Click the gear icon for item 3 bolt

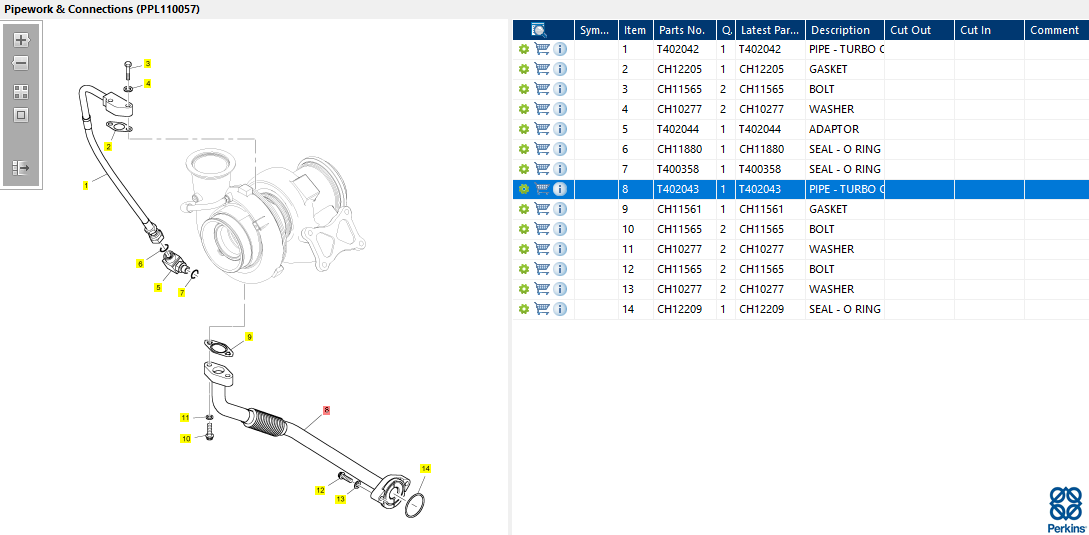pos(524,89)
